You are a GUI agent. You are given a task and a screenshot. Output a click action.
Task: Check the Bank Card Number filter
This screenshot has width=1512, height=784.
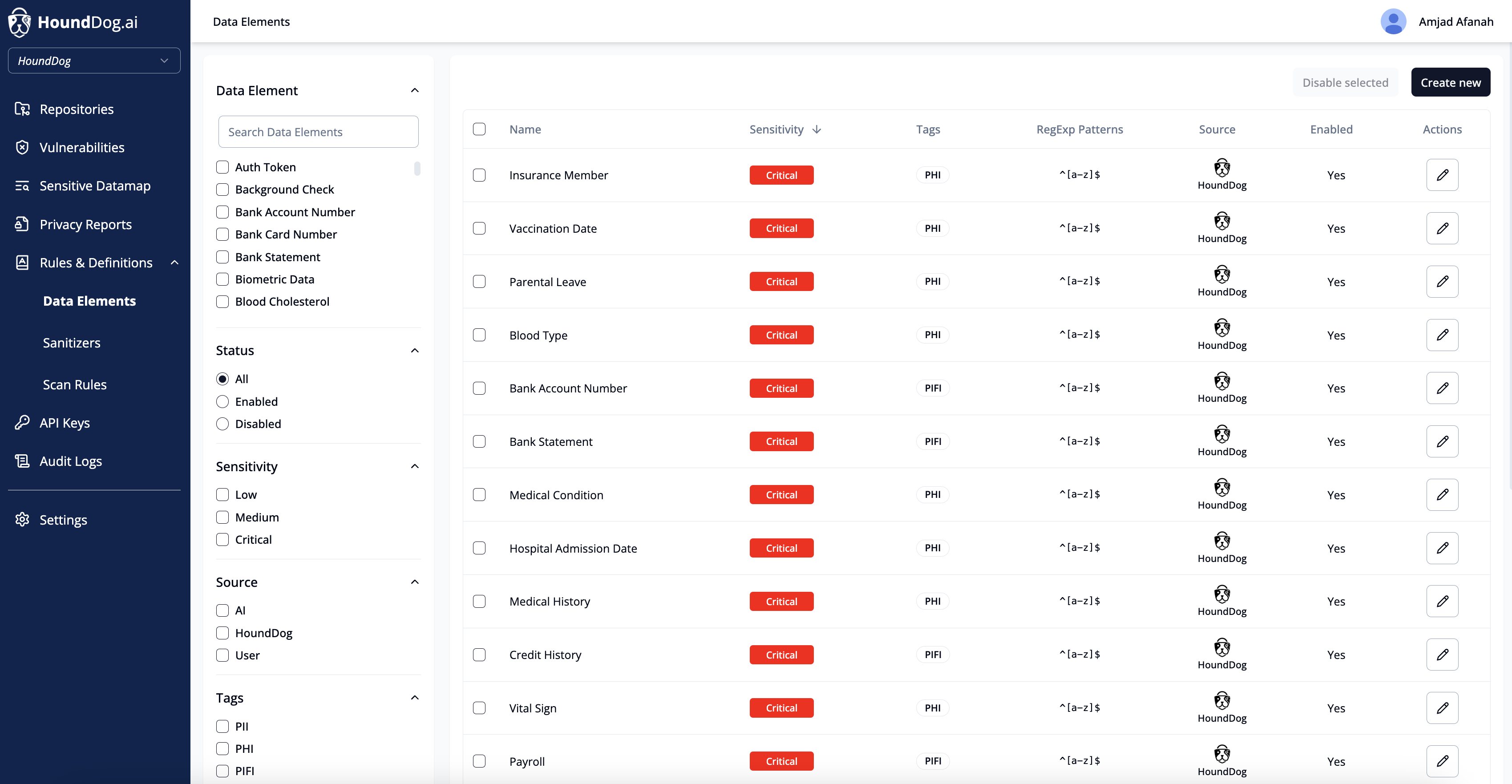(x=222, y=234)
